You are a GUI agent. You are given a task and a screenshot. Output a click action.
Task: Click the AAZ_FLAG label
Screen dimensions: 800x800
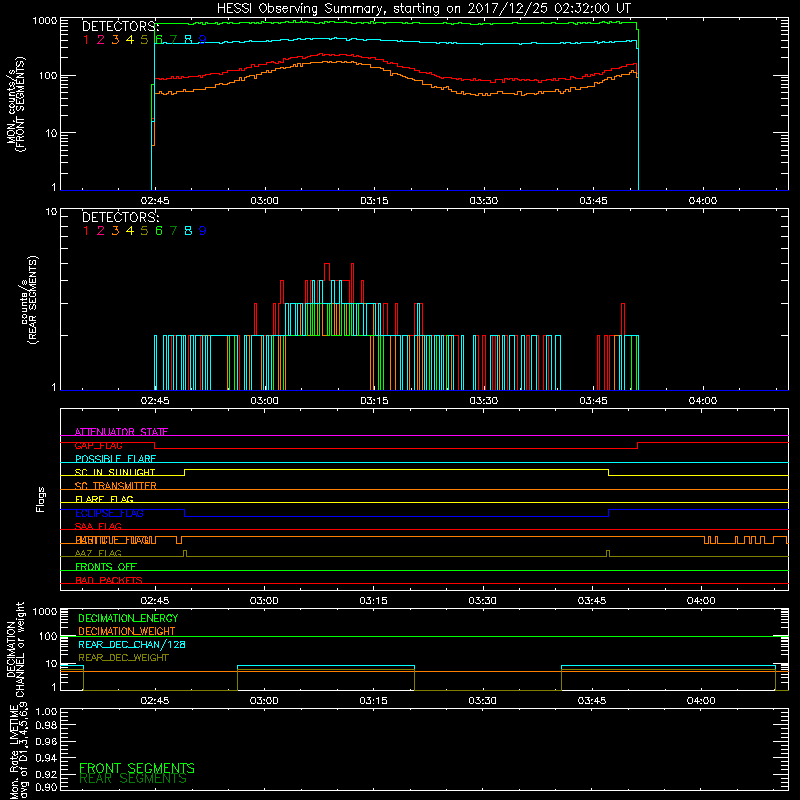(98, 553)
